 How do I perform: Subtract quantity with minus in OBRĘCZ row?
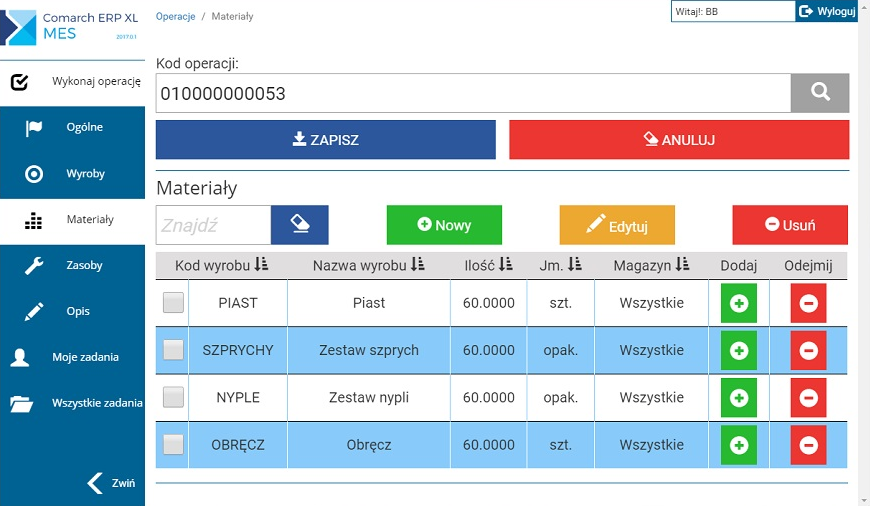click(x=808, y=445)
